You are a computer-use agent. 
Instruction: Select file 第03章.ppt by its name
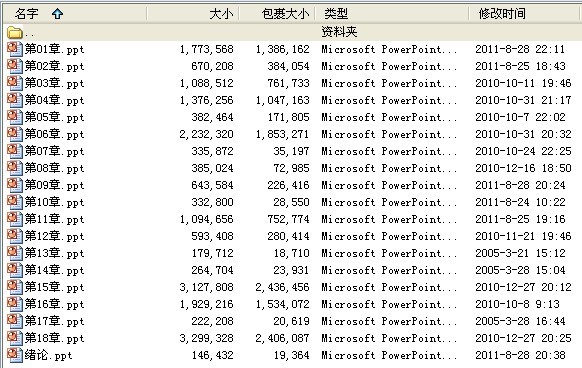55,83
